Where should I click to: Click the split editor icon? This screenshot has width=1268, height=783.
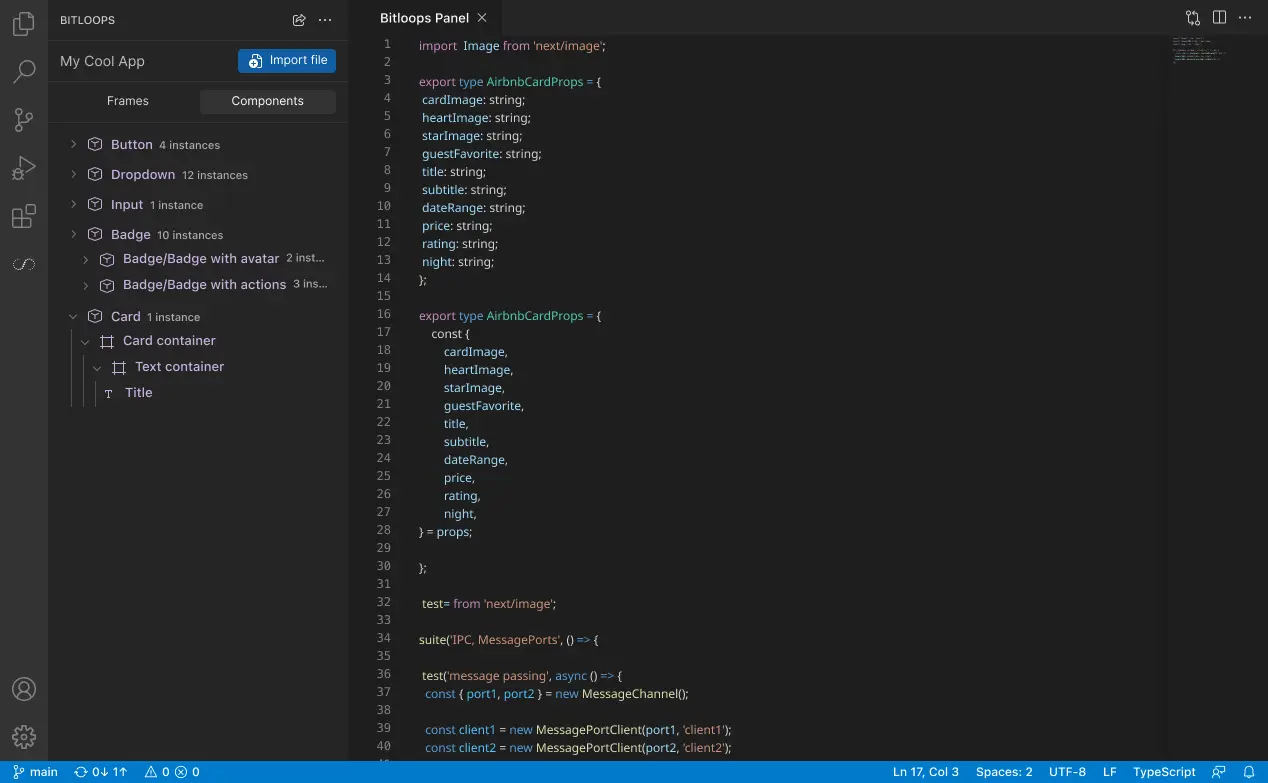click(1219, 18)
